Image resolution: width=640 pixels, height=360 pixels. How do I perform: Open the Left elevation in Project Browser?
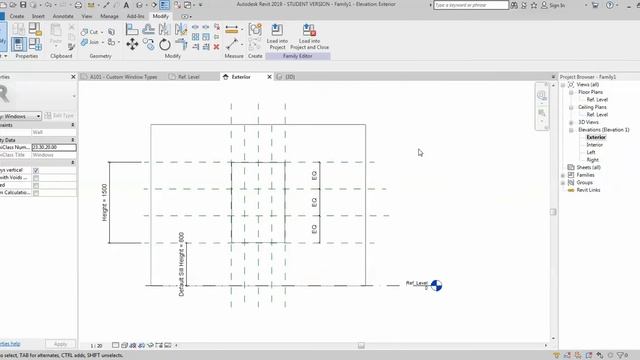click(591, 152)
